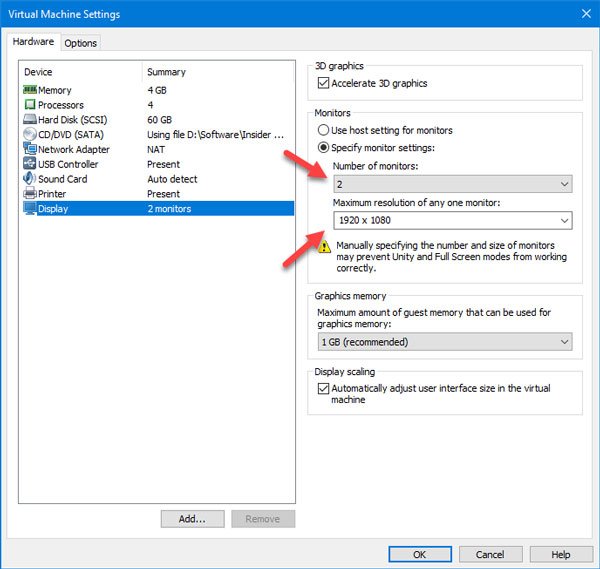600x569 pixels.
Task: Click the Using file D:\Software summary
Action: tap(215, 135)
